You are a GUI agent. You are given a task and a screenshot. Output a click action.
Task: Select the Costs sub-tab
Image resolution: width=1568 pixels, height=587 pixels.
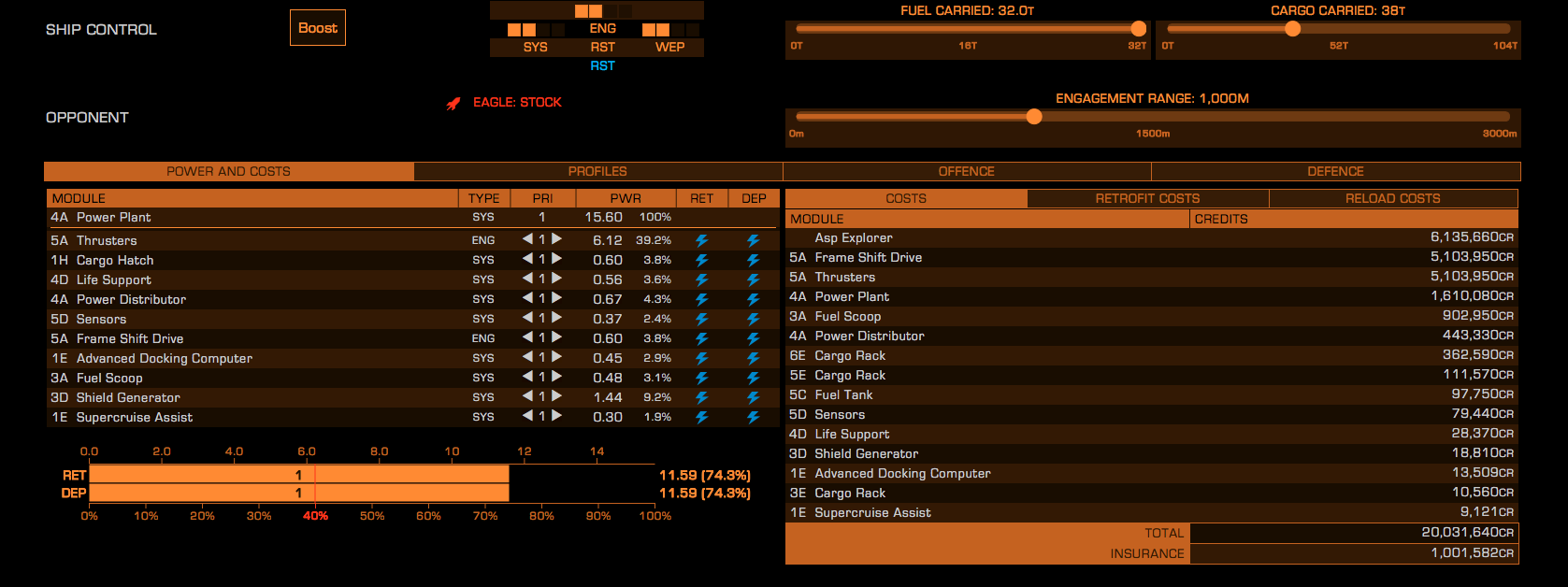(x=906, y=198)
